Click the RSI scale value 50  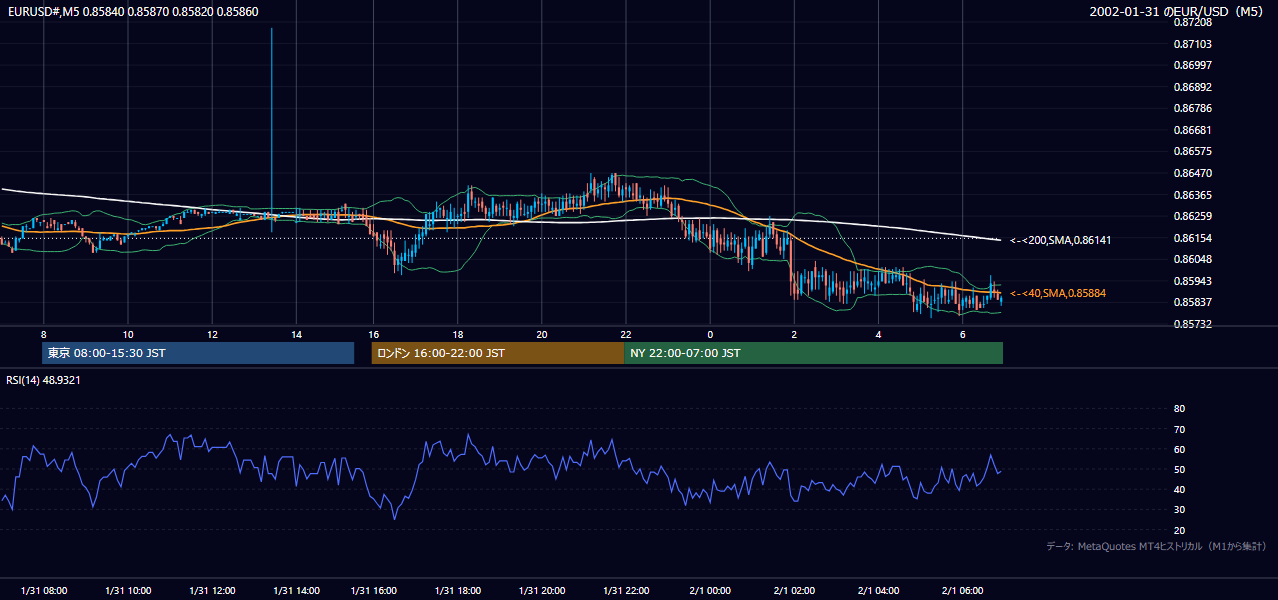(1179, 469)
